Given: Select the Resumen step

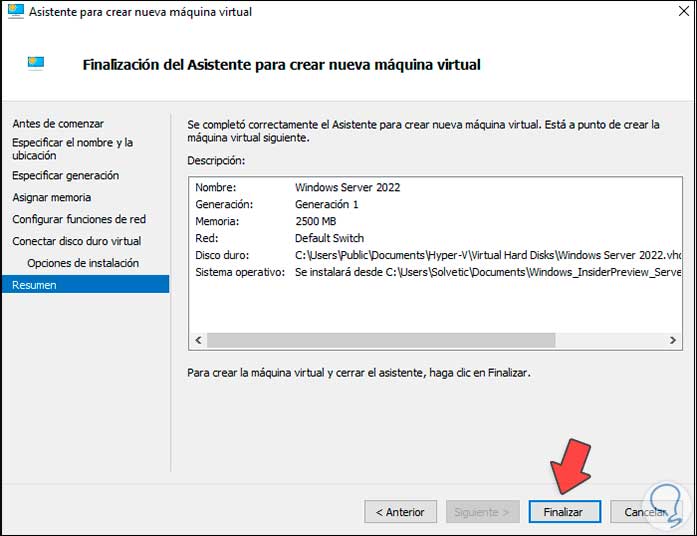Looking at the screenshot, I should (x=34, y=285).
